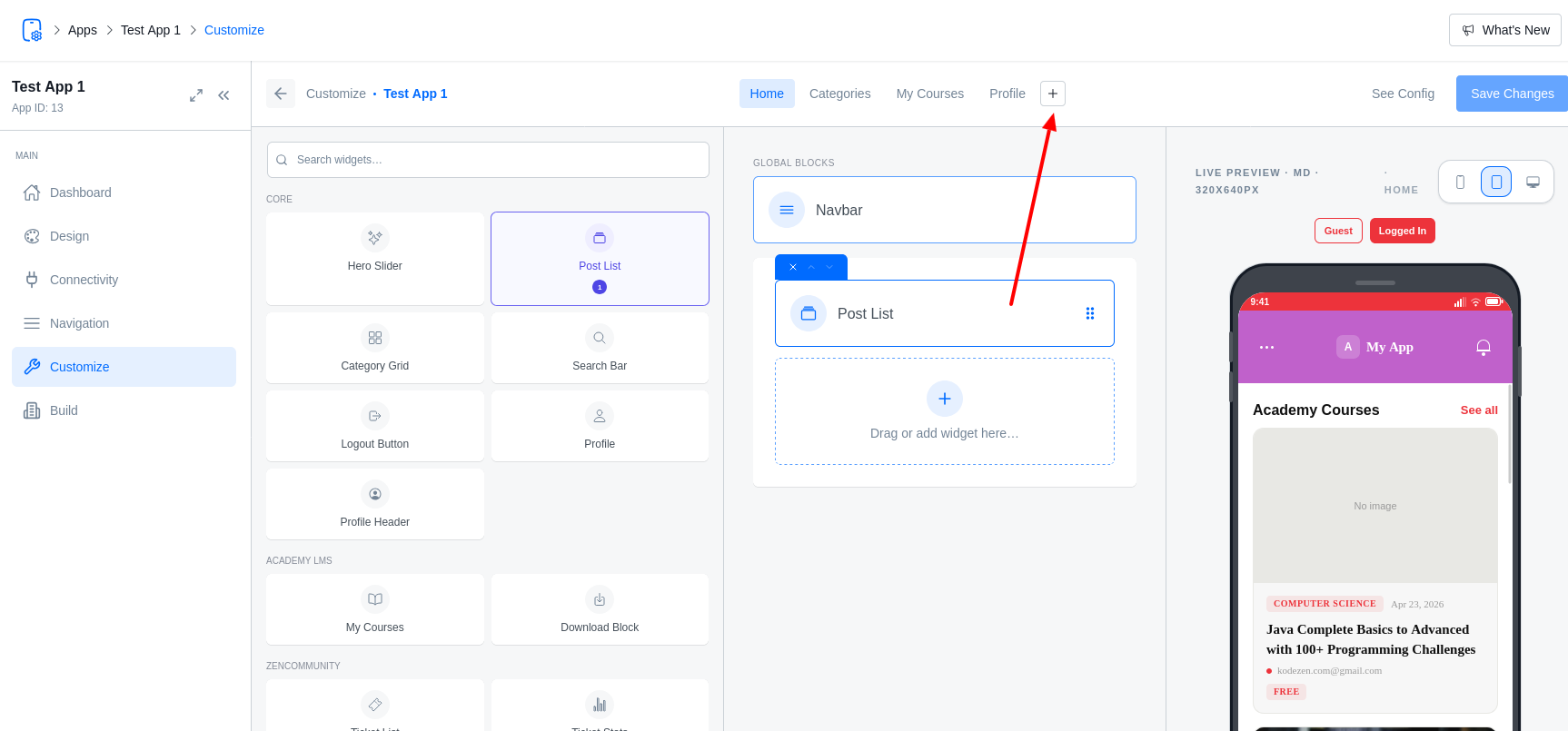The image size is (1568, 731).
Task: Focus the Search widgets field
Action: pos(488,160)
